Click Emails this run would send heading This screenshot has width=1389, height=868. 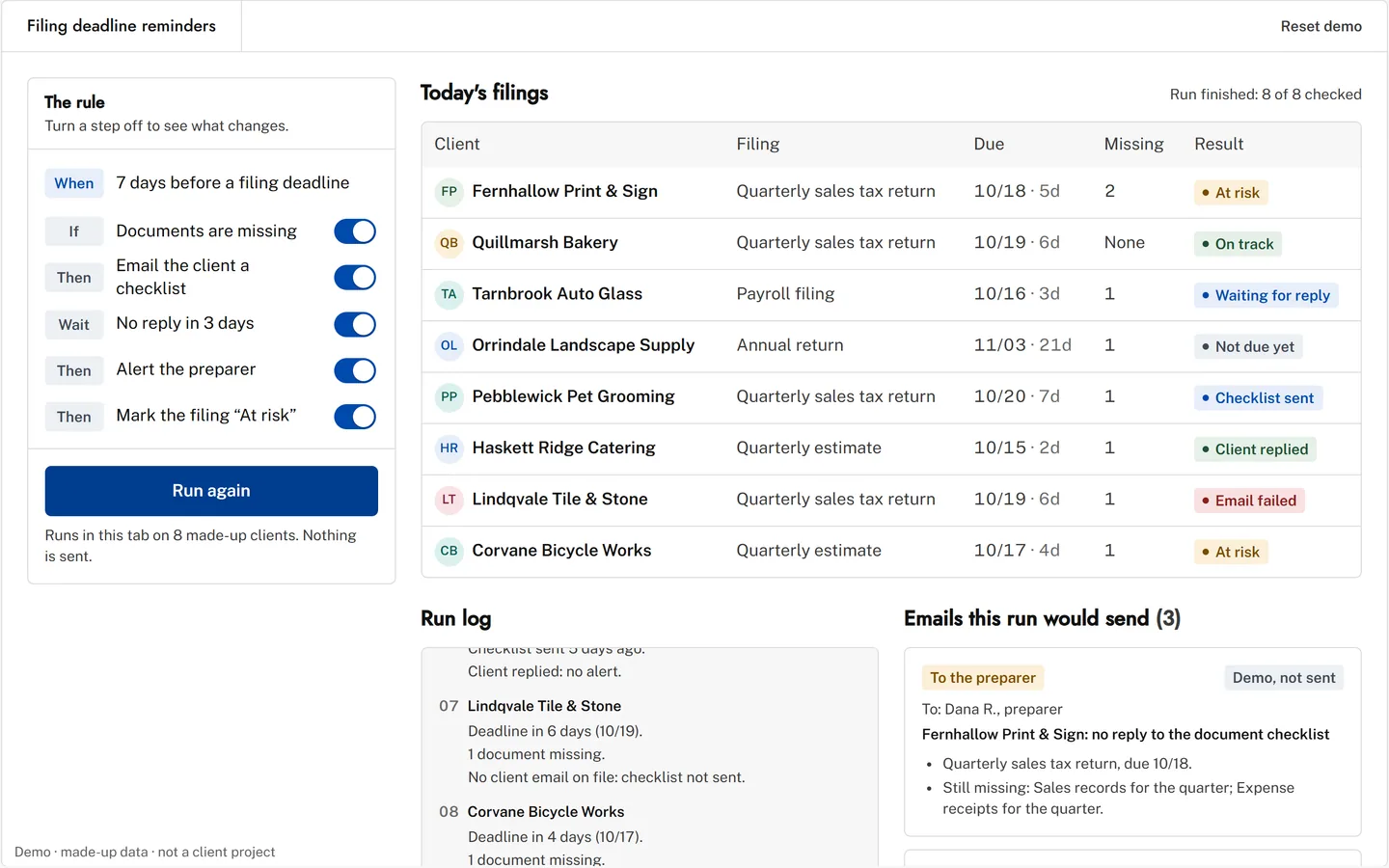[1042, 618]
